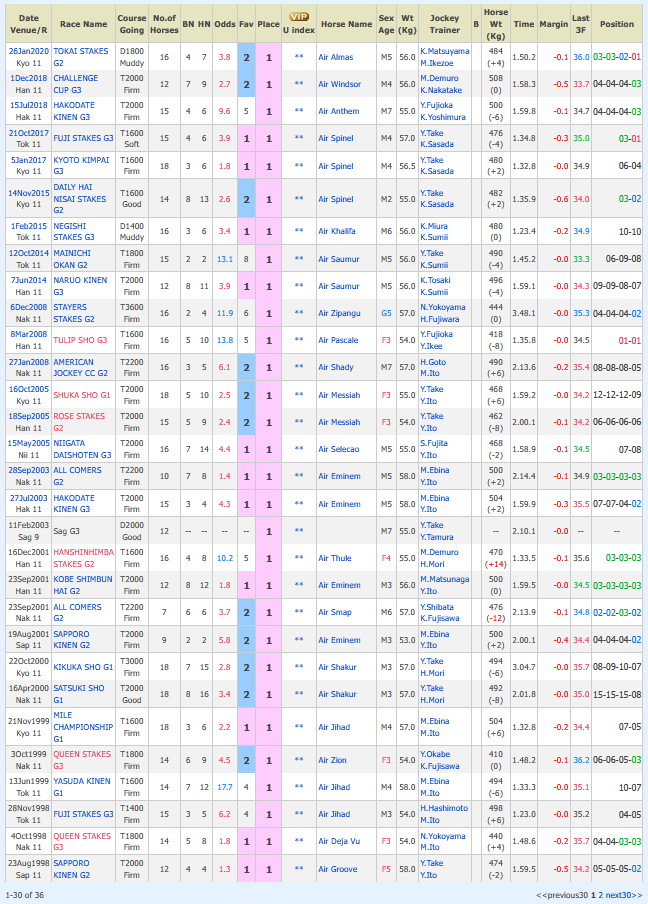Open the MAINICHI OKAN G2 race

[72, 259]
